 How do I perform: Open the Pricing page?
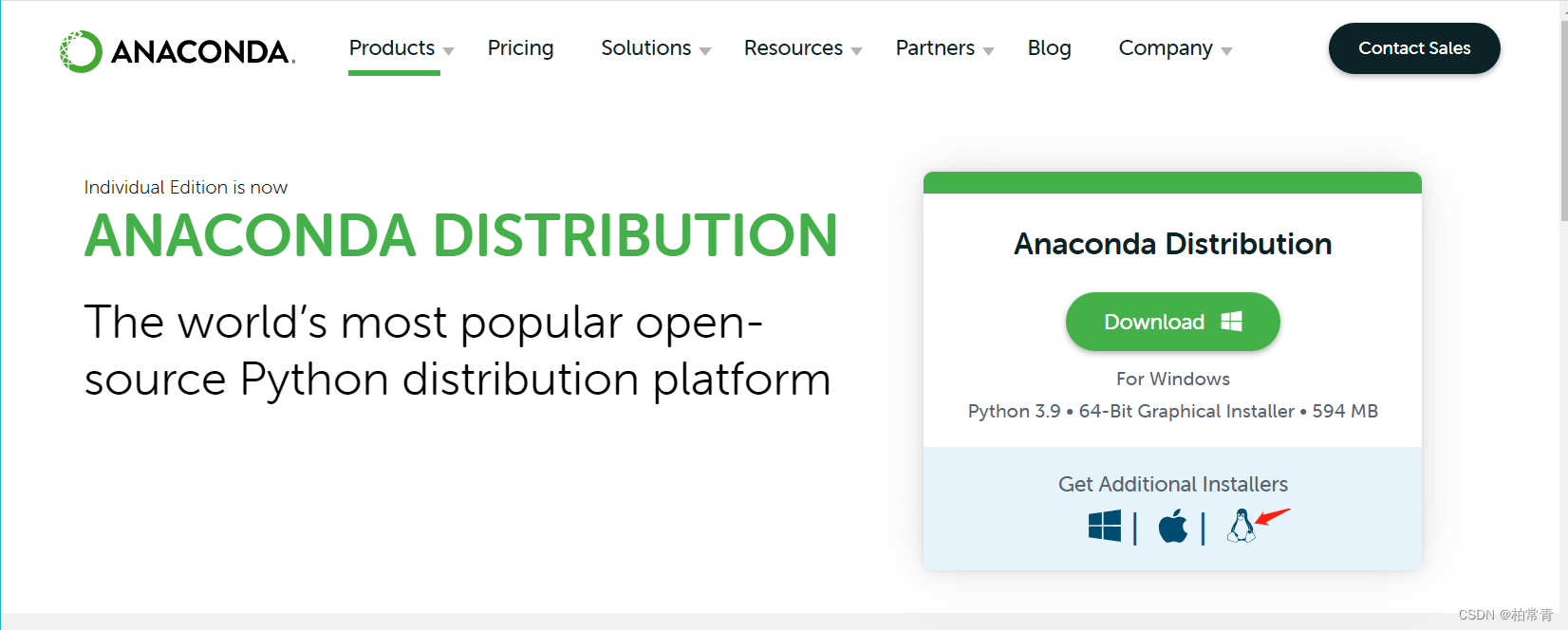tap(520, 48)
